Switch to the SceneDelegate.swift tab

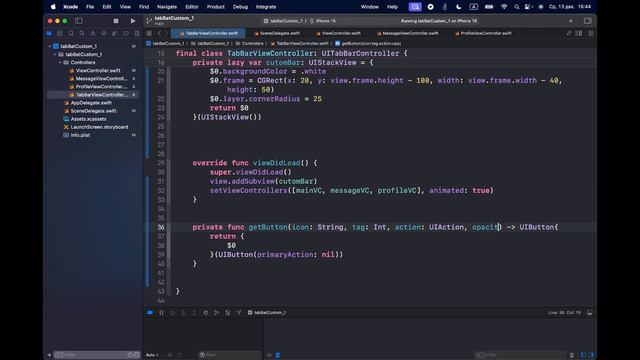277,33
